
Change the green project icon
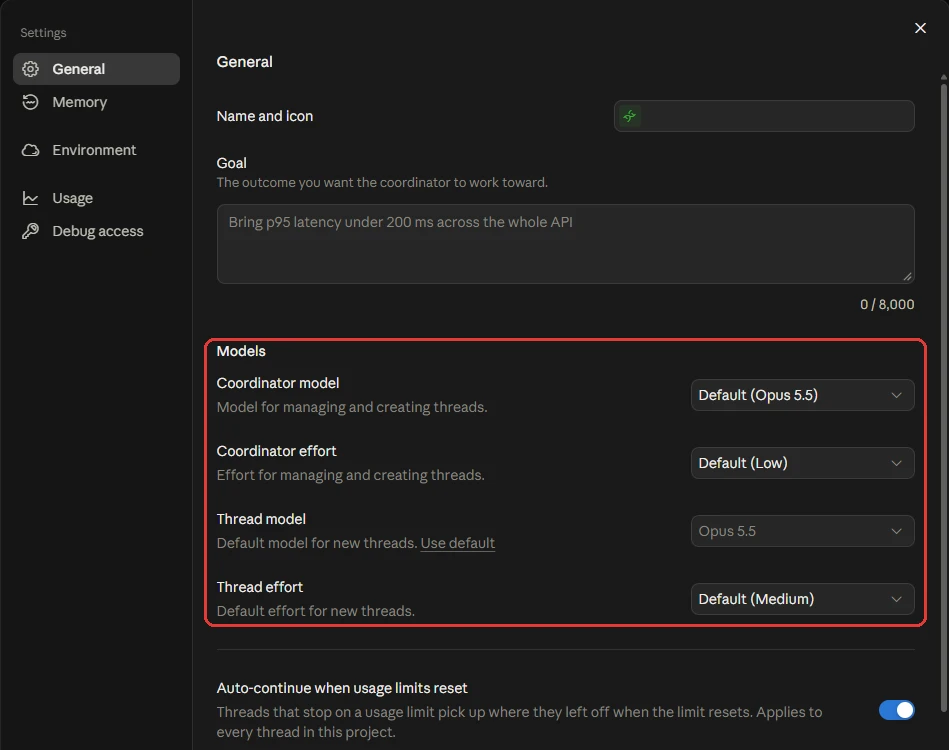click(x=629, y=116)
